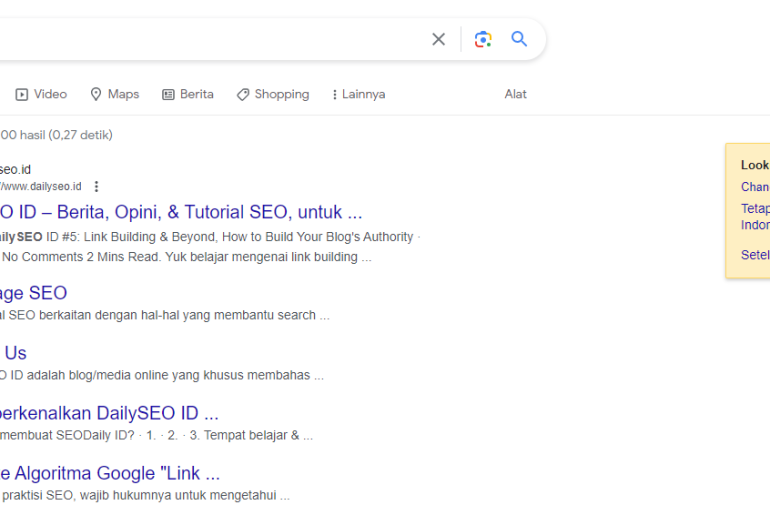
Task: Open Google Lens image search icon
Action: (483, 39)
